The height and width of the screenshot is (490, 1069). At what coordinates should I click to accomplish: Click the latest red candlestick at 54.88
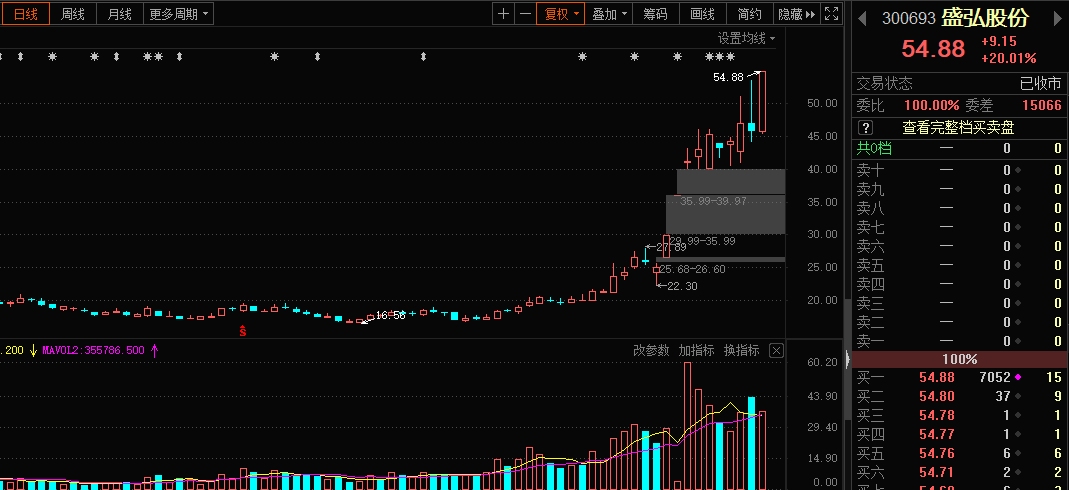tap(762, 102)
